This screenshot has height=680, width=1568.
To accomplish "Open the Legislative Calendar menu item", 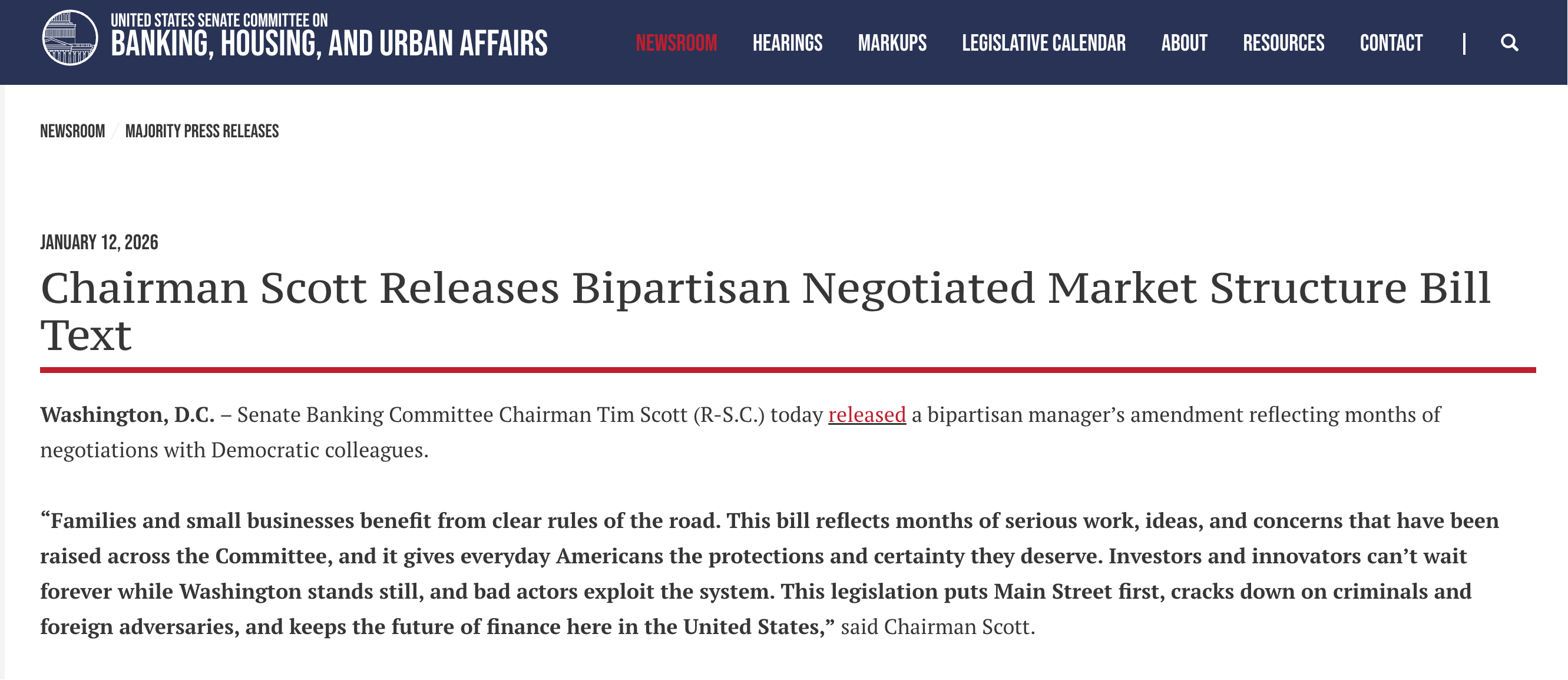I will click(x=1043, y=43).
